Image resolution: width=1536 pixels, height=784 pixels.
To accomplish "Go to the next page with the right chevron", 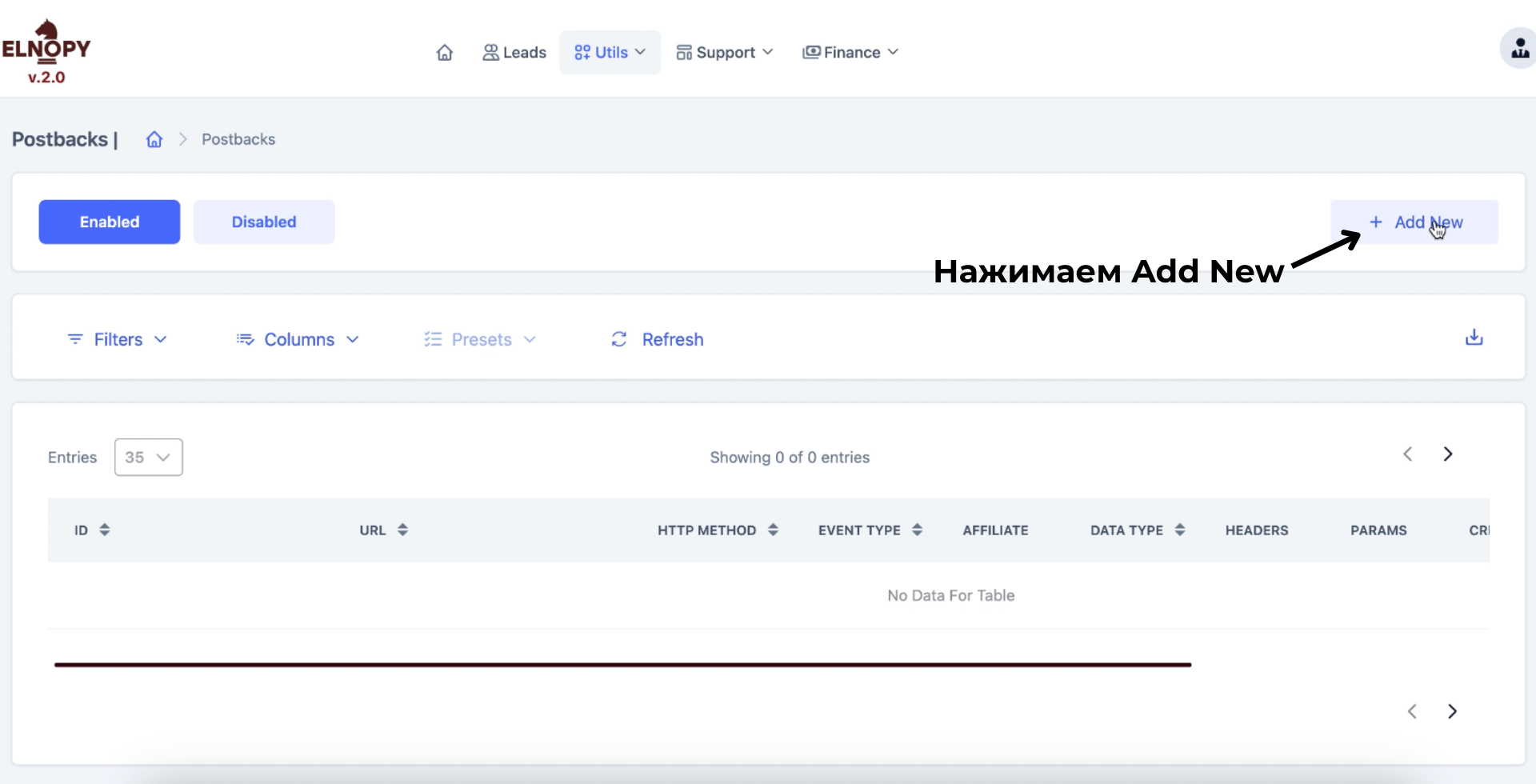I will point(1448,454).
